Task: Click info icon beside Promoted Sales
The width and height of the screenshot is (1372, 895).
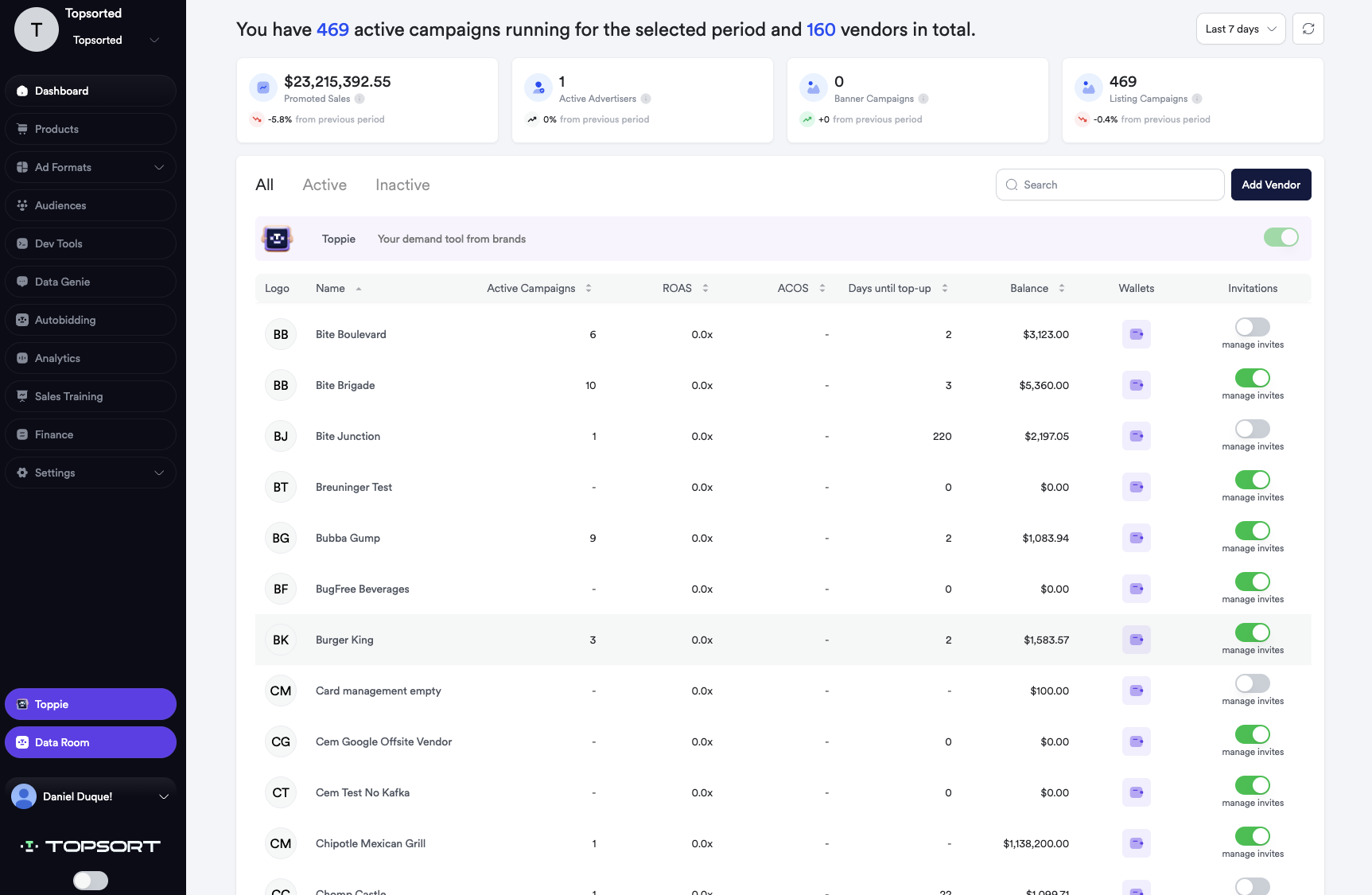Action: coord(360,99)
